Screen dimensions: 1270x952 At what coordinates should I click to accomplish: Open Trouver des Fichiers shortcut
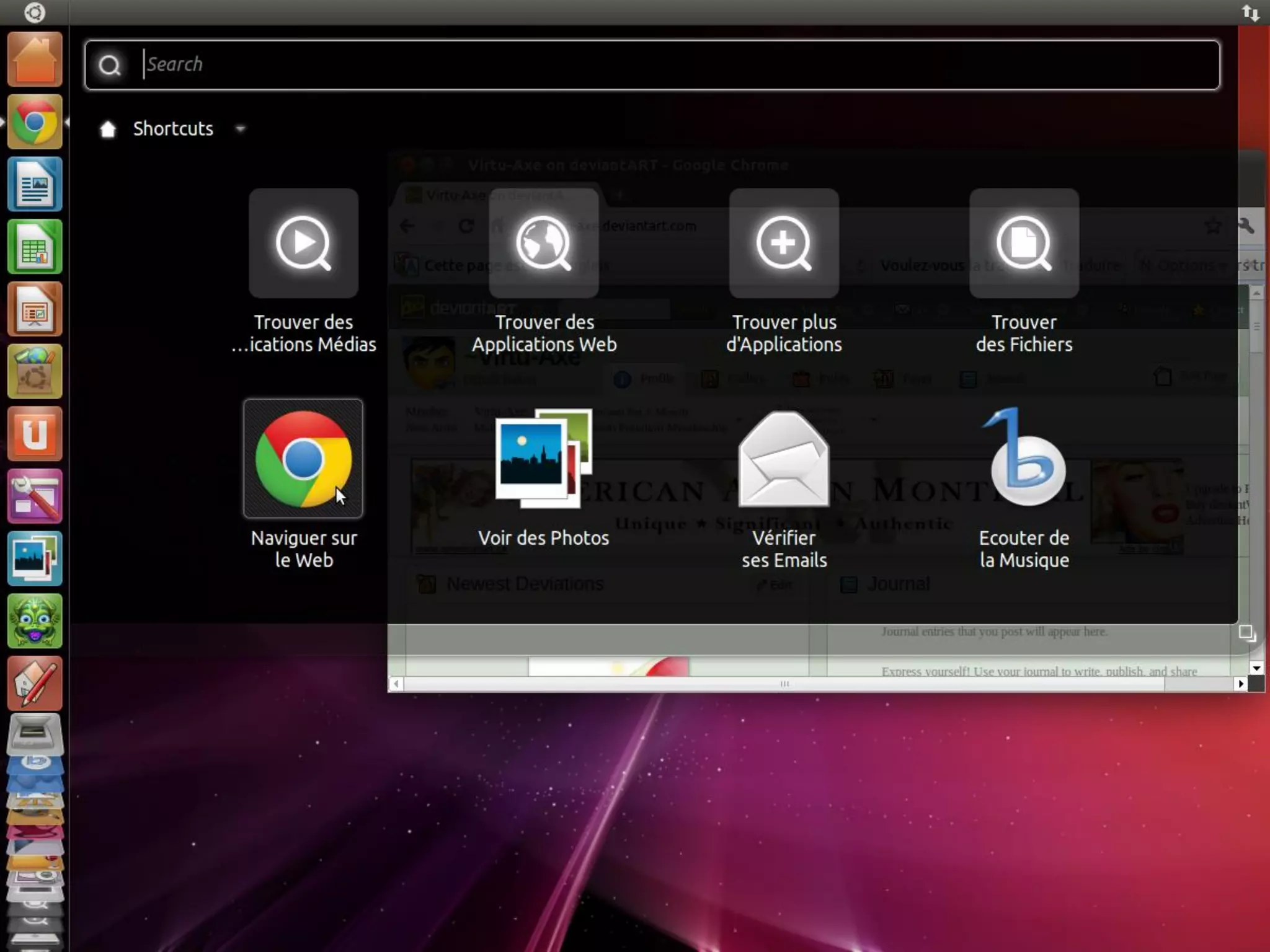point(1024,243)
